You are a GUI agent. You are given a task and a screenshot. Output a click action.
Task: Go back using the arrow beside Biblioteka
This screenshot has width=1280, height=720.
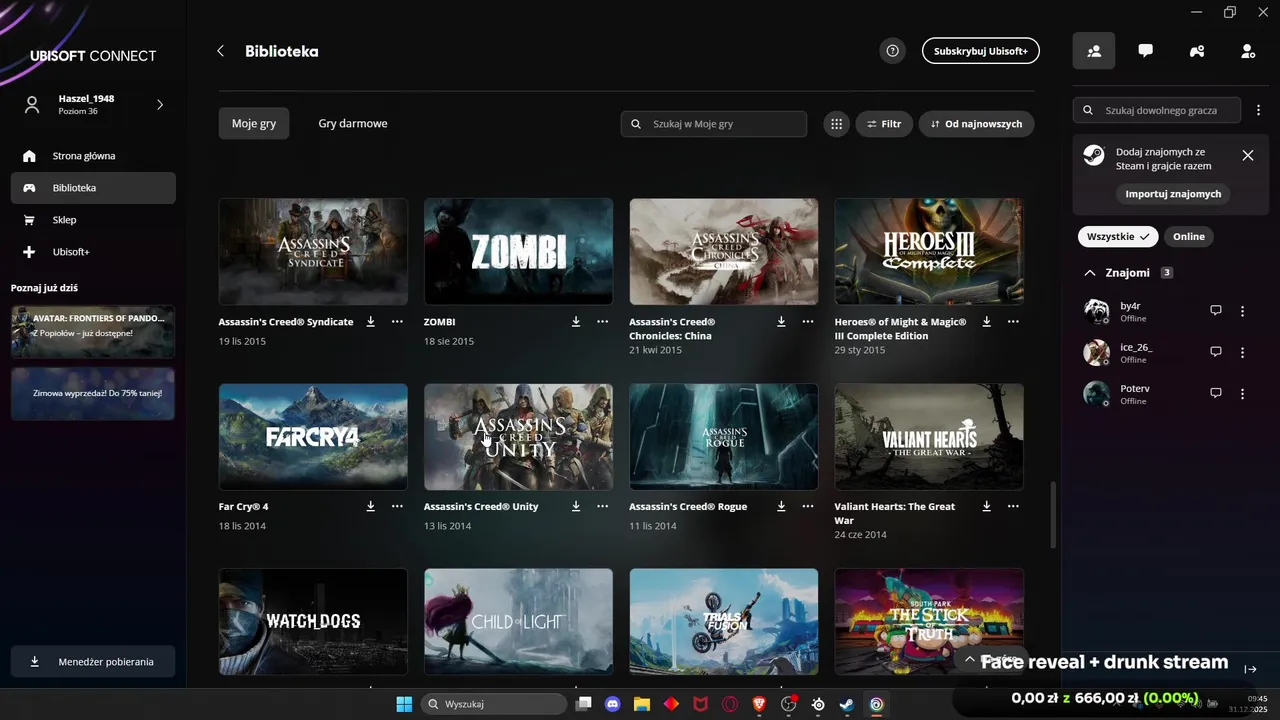221,51
